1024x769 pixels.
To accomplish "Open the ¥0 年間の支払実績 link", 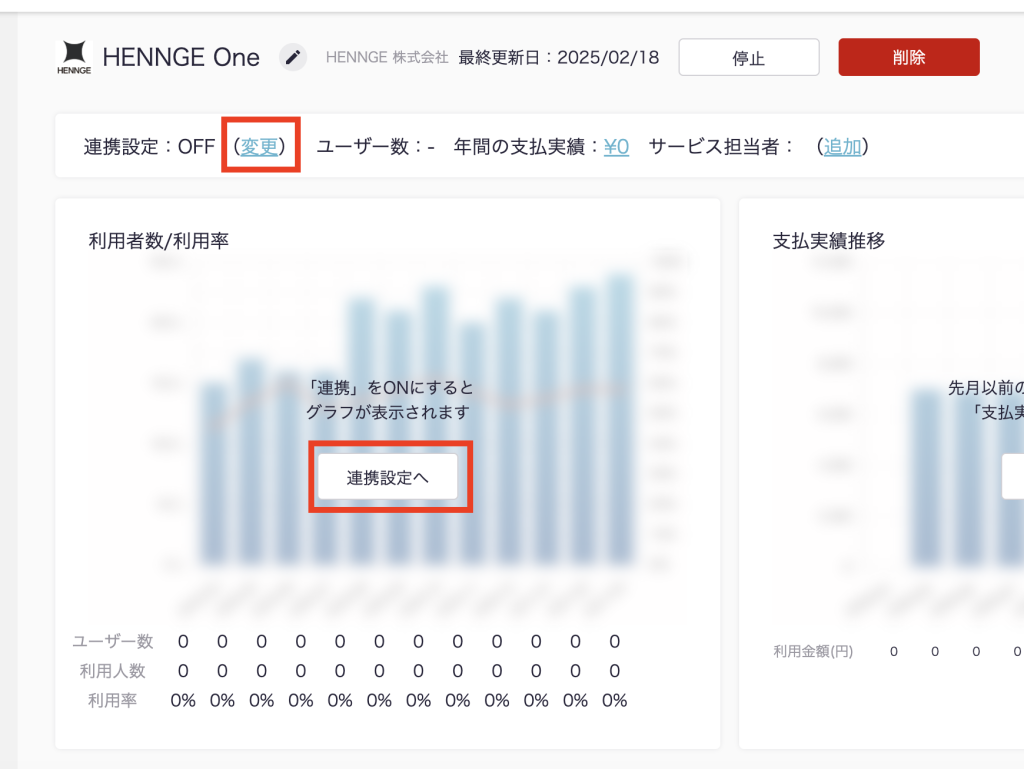I will tap(616, 147).
